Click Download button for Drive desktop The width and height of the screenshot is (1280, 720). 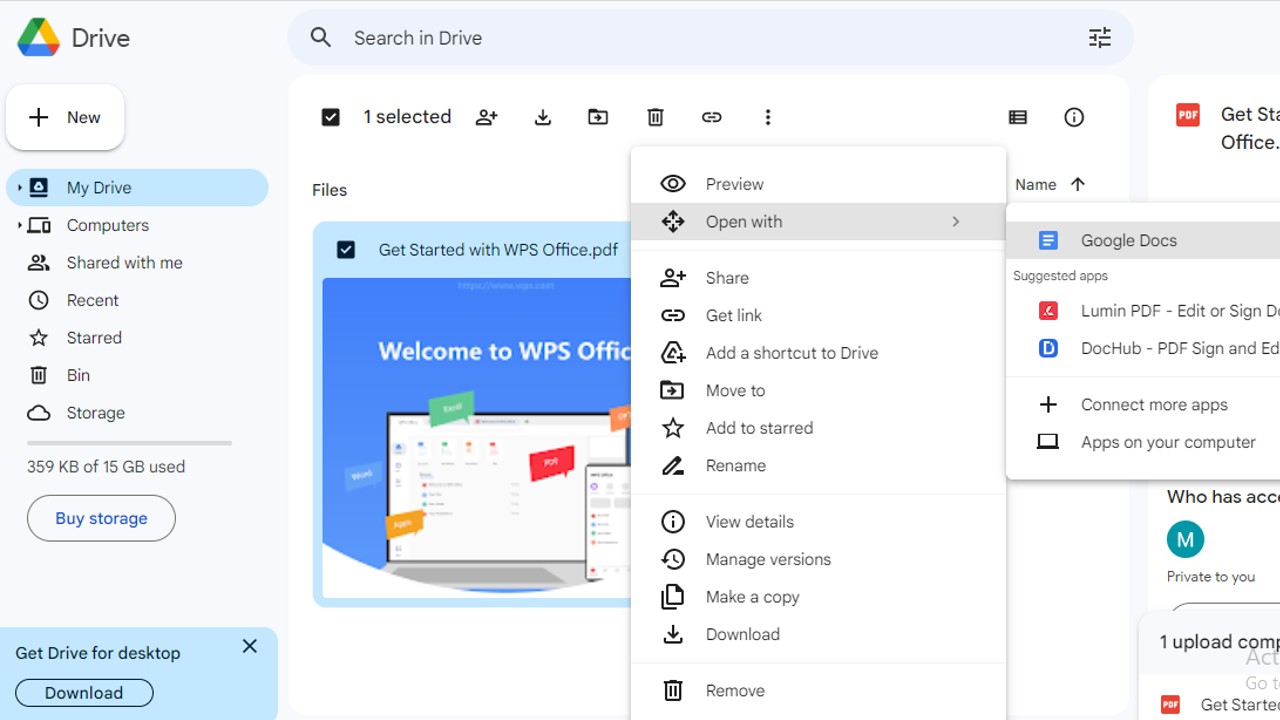pos(84,693)
